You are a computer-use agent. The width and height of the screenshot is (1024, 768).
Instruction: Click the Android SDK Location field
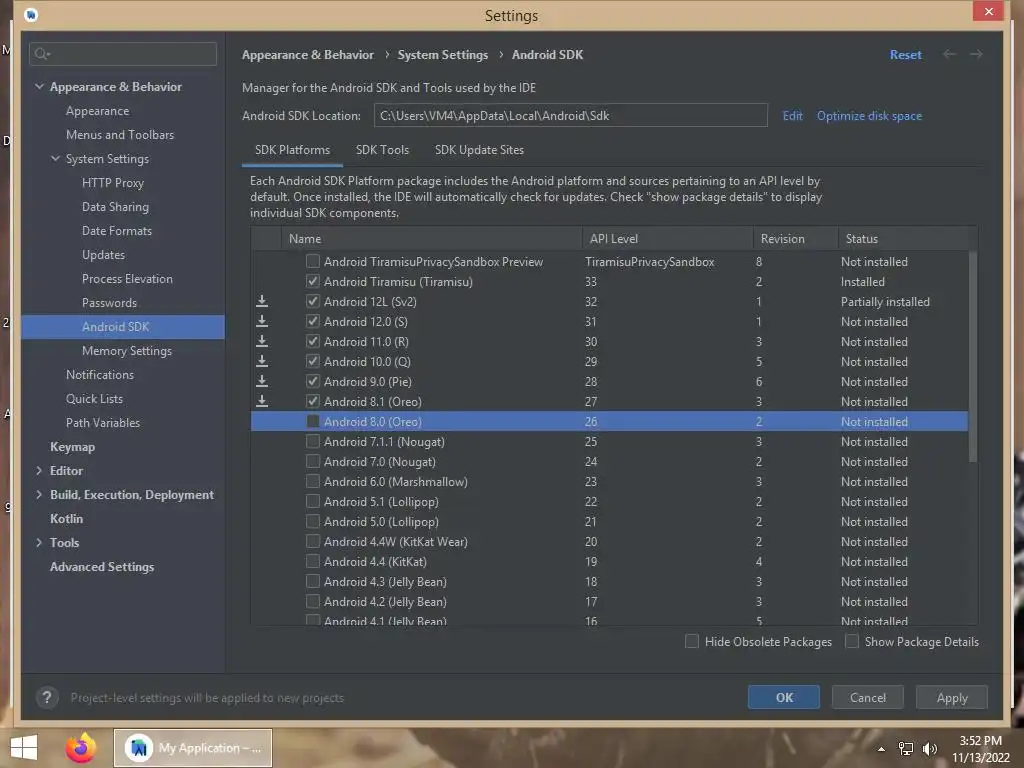point(570,116)
